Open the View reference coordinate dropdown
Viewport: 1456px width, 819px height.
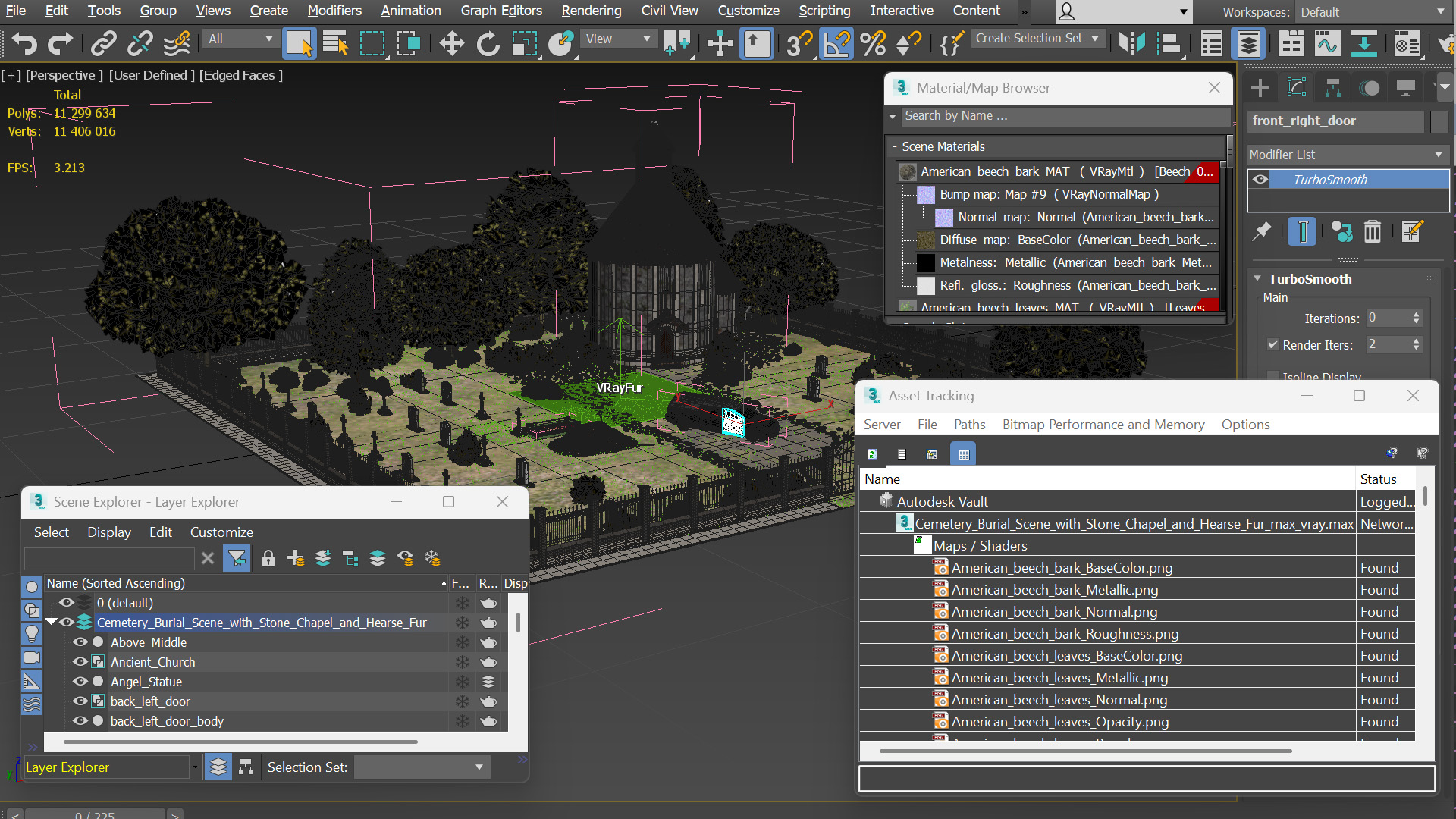(x=617, y=39)
